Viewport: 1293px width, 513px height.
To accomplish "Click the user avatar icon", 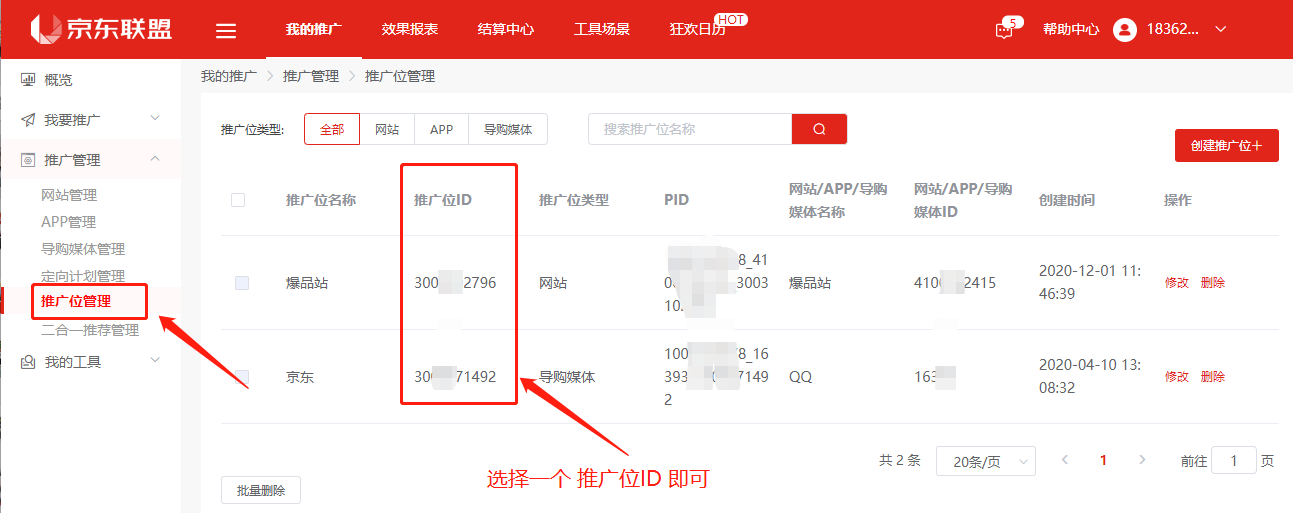I will point(1125,30).
